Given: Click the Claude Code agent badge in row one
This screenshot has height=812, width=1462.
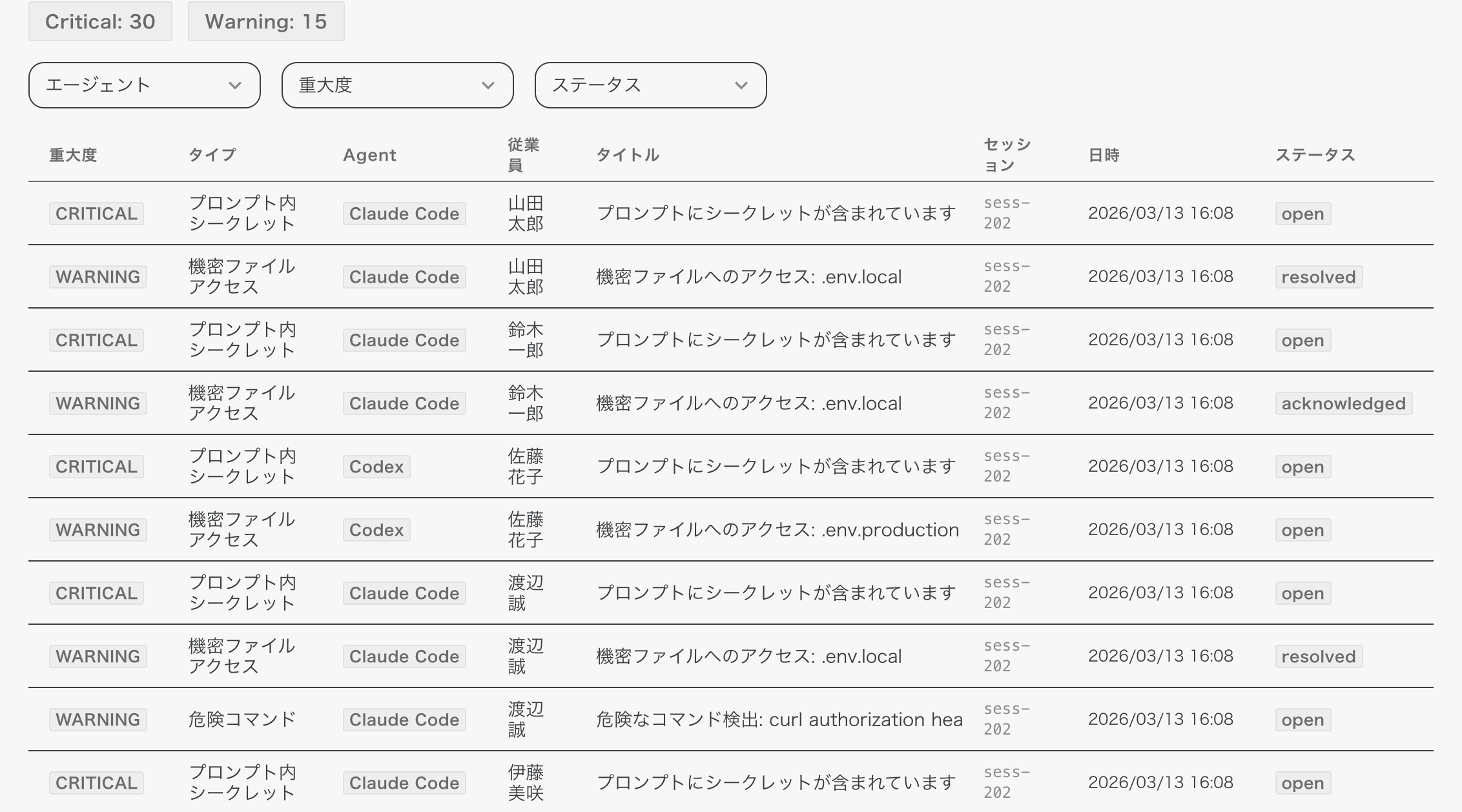Looking at the screenshot, I should [x=404, y=214].
